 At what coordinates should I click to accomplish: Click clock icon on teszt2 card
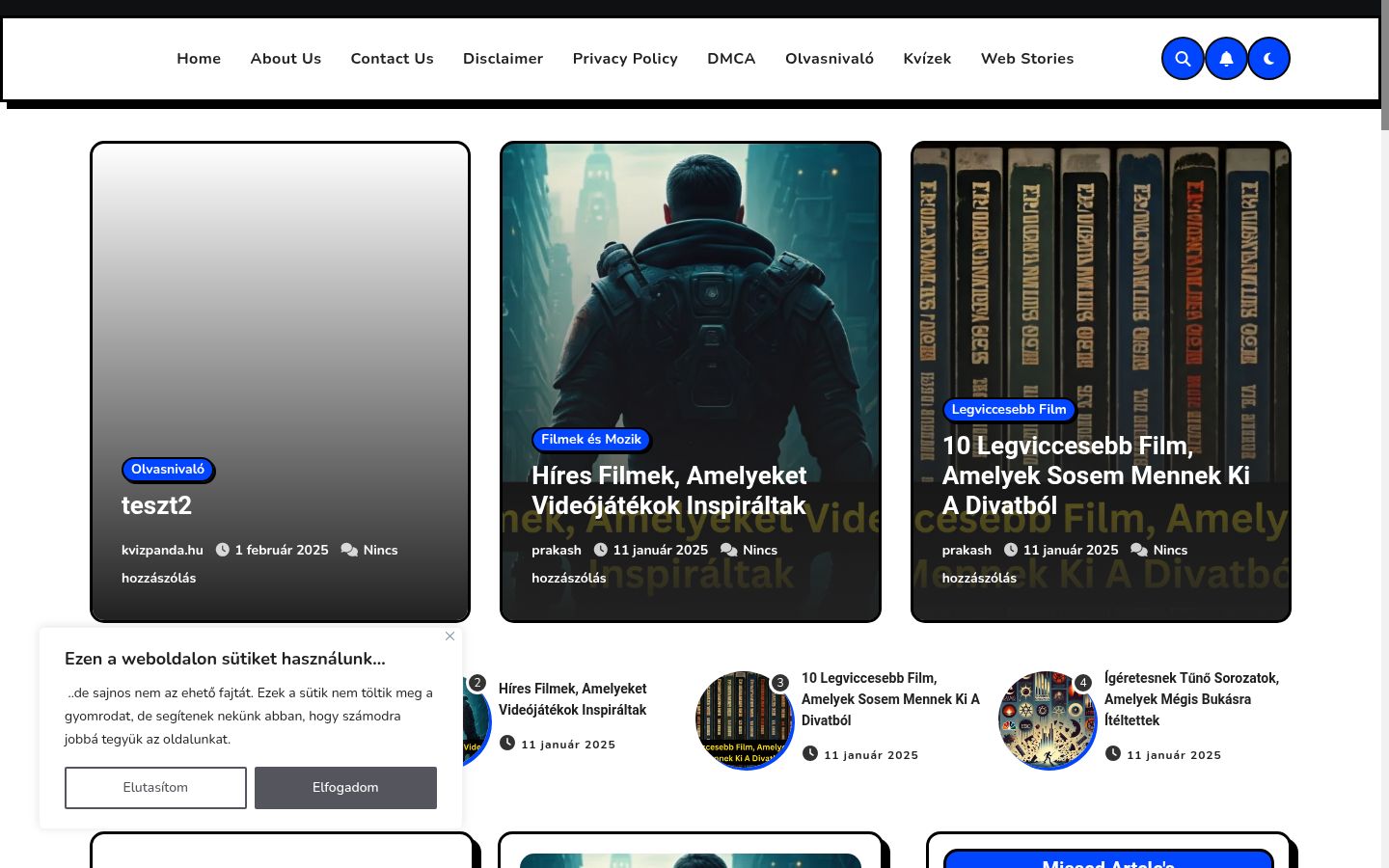pos(223,550)
